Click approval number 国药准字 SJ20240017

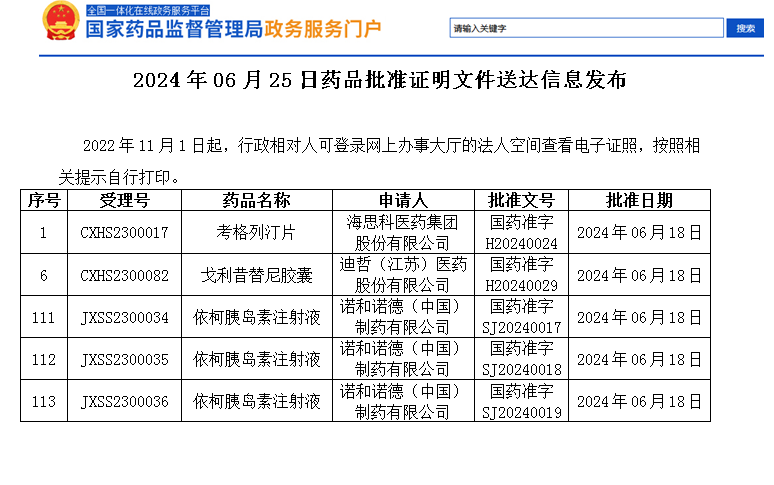(521, 317)
